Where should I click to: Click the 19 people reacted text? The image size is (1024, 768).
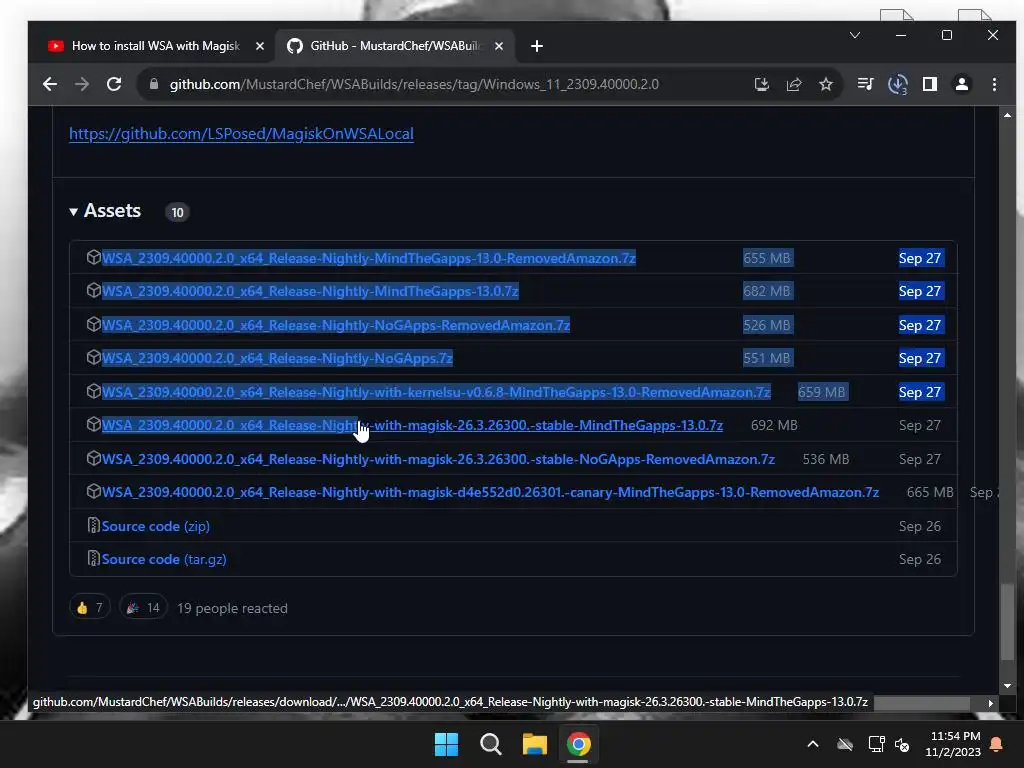click(x=232, y=608)
